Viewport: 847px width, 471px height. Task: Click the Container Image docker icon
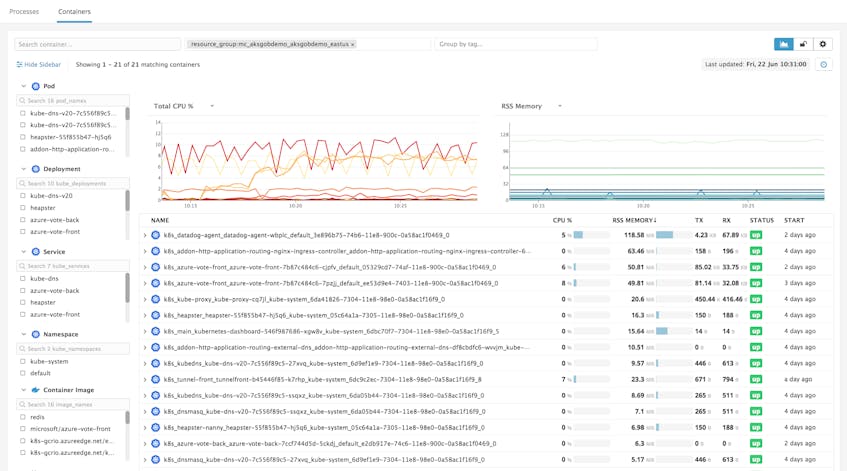(x=36, y=390)
